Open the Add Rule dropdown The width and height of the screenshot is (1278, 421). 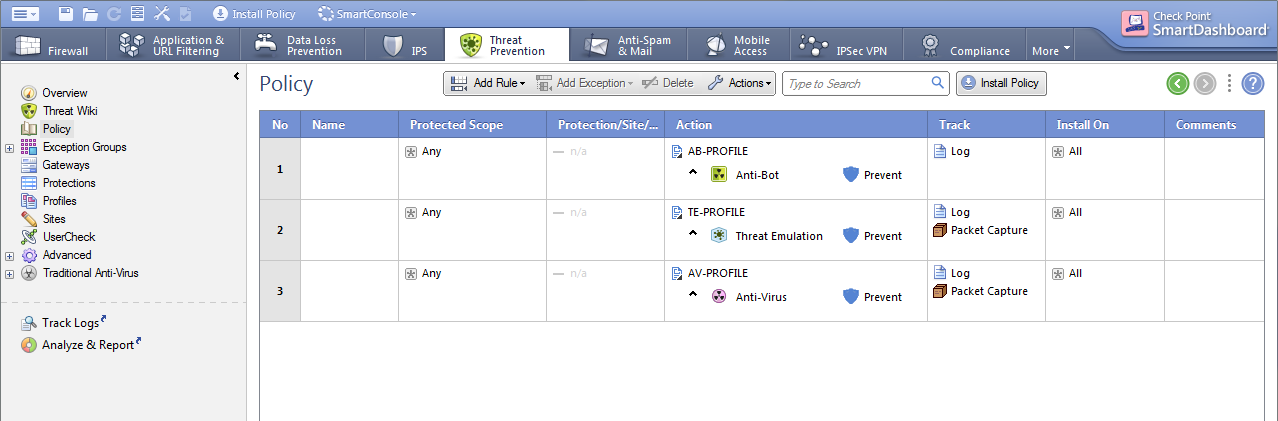click(x=488, y=83)
